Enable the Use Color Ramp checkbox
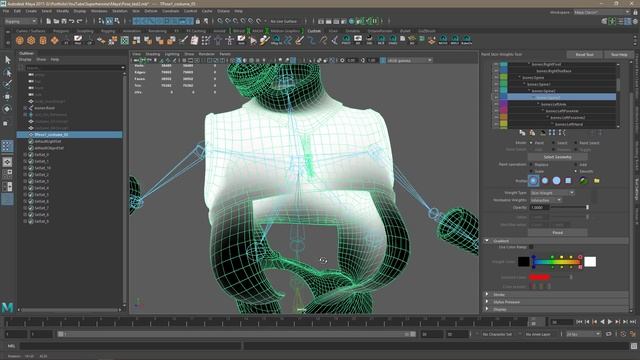This screenshot has height=360, width=640. click(531, 247)
